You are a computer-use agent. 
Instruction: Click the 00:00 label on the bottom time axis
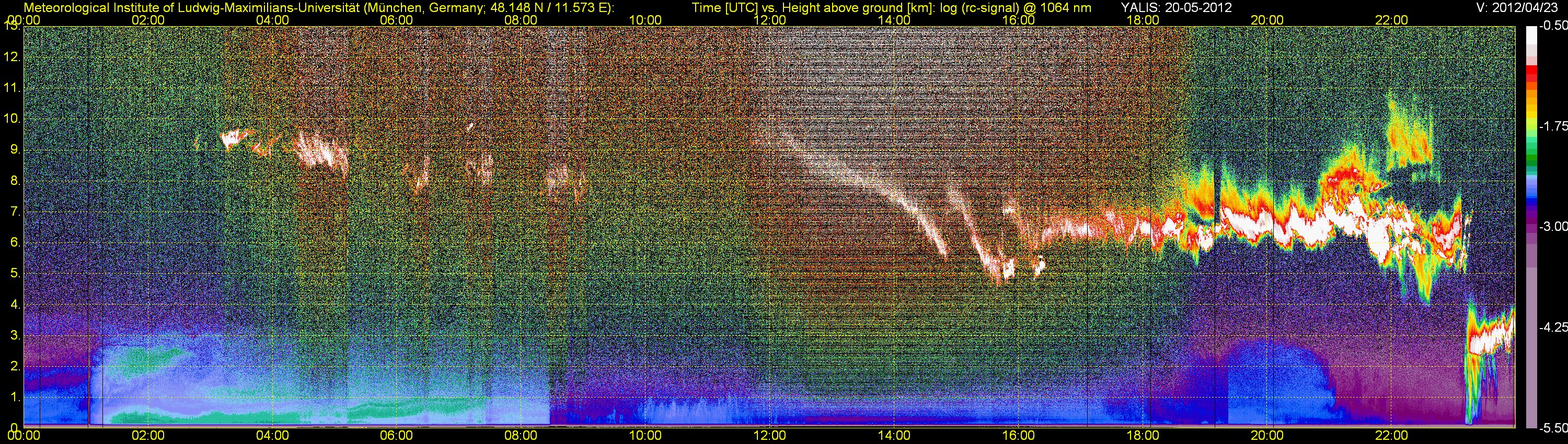(24, 436)
